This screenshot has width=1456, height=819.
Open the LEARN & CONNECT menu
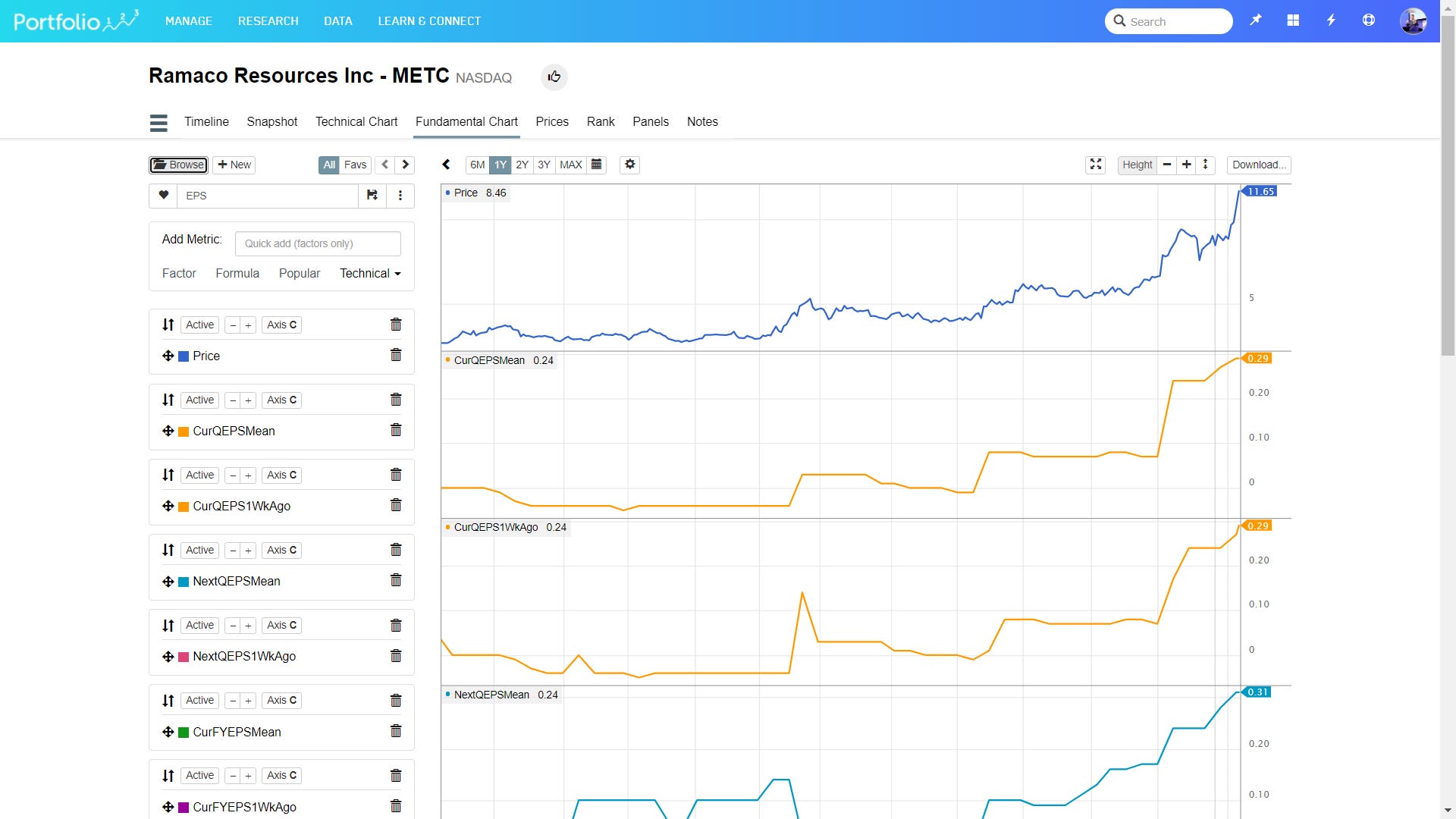click(x=429, y=20)
